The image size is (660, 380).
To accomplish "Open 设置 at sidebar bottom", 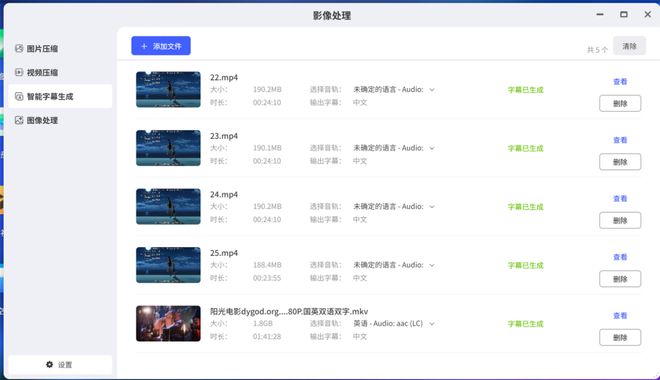I will click(60, 364).
